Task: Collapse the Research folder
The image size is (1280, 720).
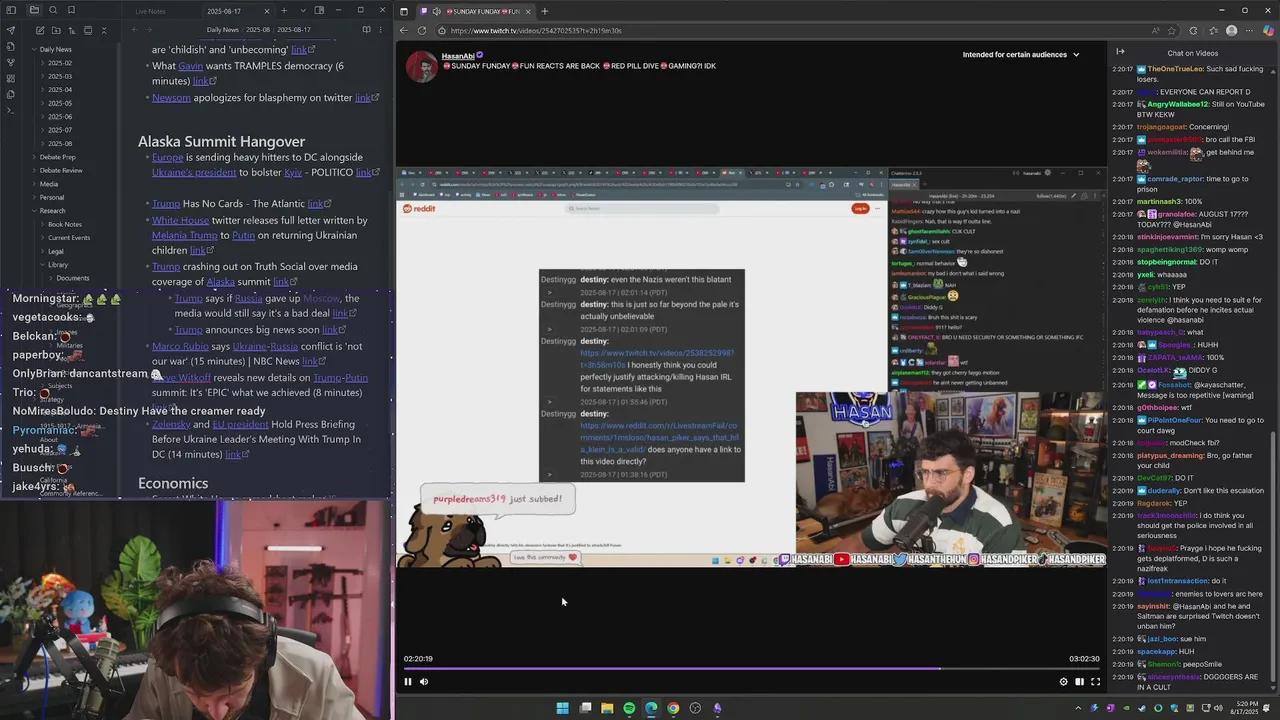Action: 52,211
